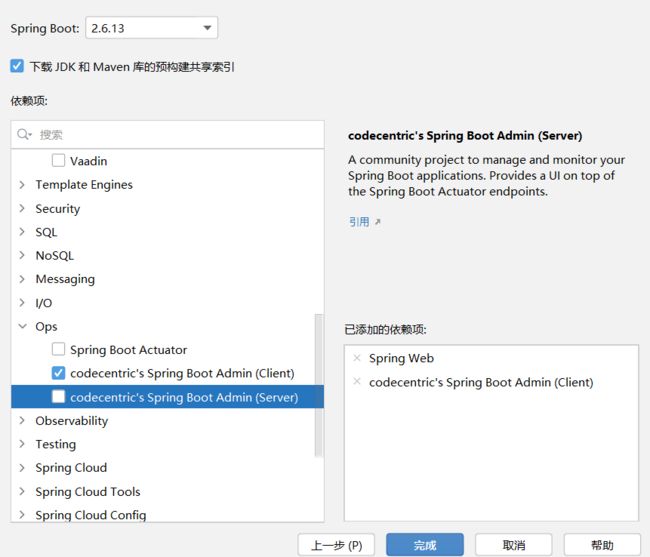
Task: Expand the NoSQL category
Action: tap(22, 255)
